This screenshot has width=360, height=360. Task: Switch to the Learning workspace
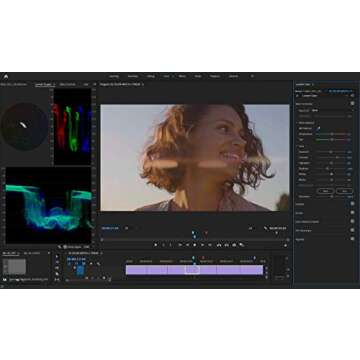pyautogui.click(x=114, y=76)
